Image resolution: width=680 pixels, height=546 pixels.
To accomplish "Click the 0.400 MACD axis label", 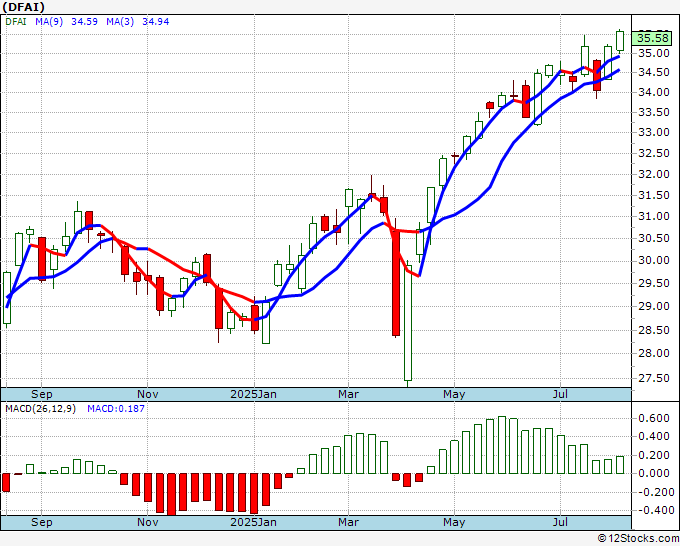I will [x=654, y=437].
